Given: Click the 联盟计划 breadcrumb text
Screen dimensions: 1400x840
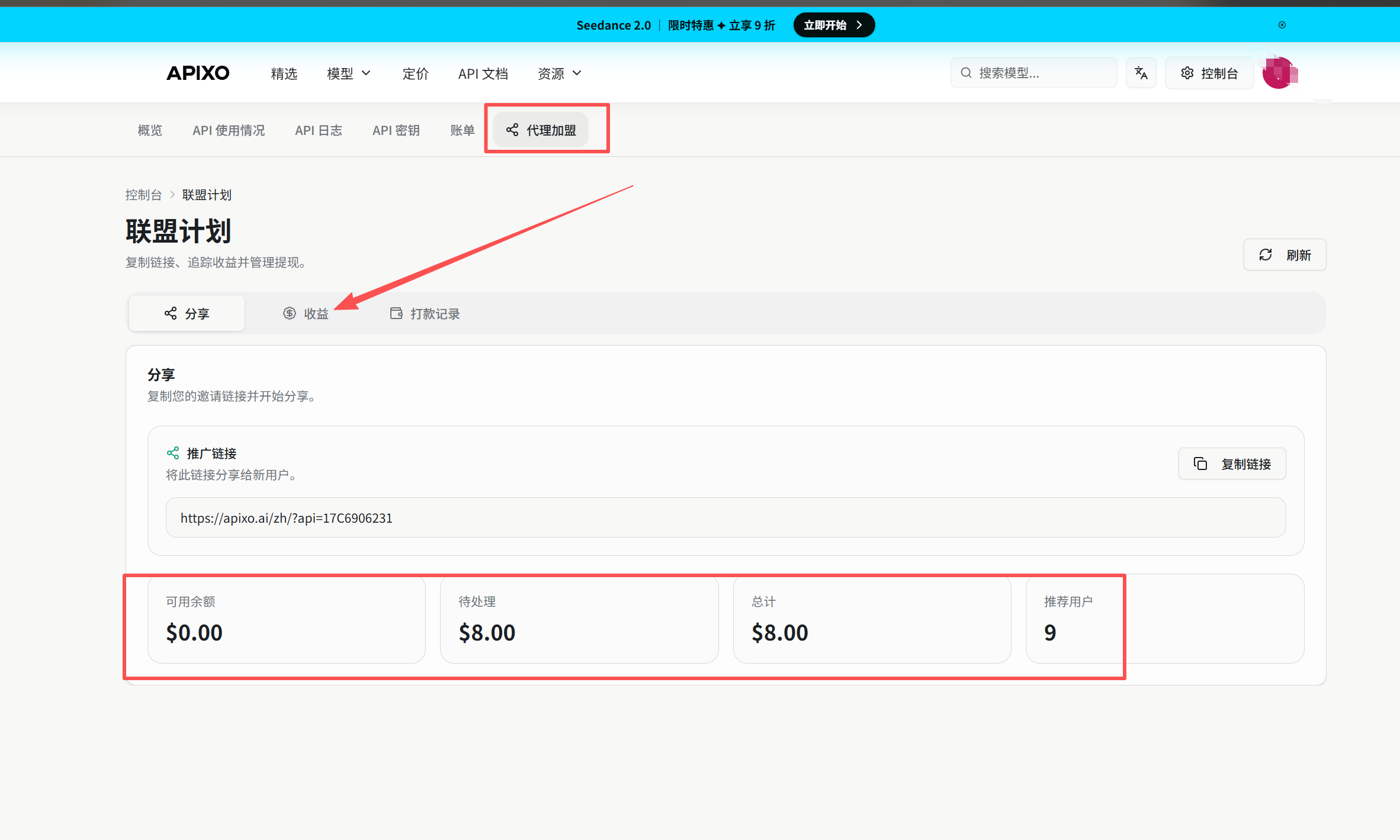Looking at the screenshot, I should click(x=207, y=195).
